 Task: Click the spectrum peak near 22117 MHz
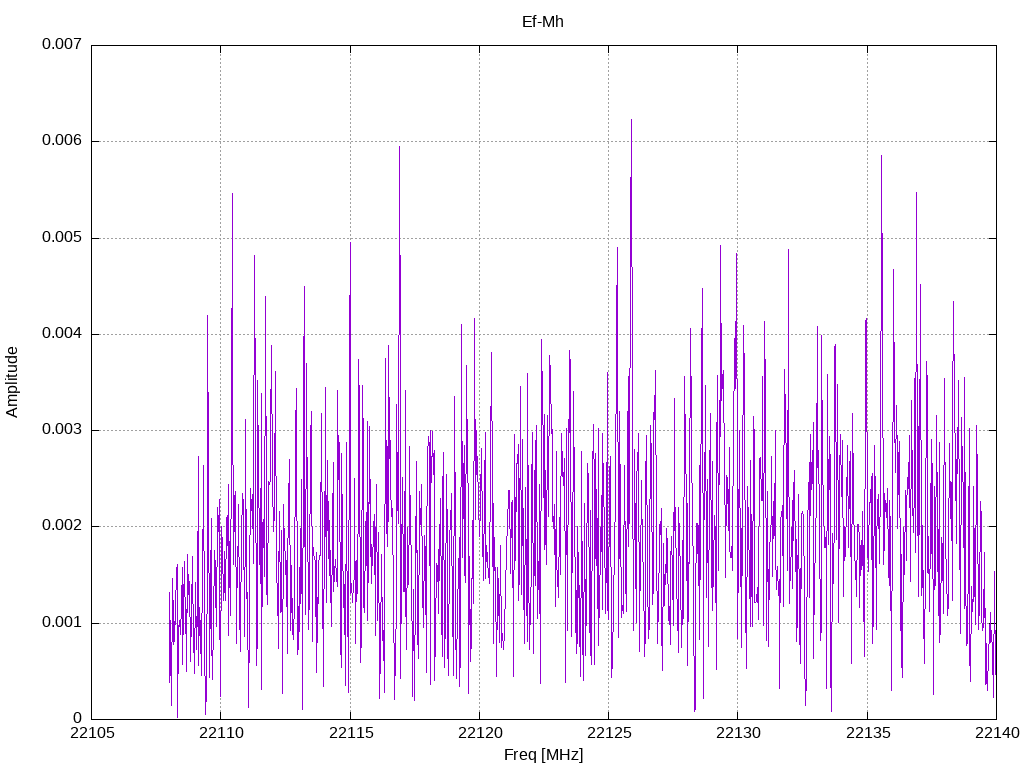coord(400,147)
